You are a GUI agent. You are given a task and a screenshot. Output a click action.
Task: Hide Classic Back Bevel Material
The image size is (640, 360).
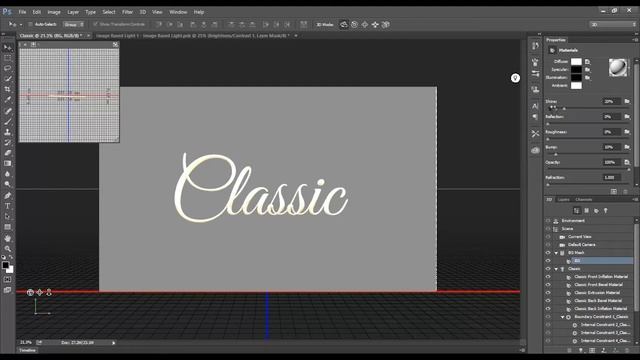pos(548,301)
